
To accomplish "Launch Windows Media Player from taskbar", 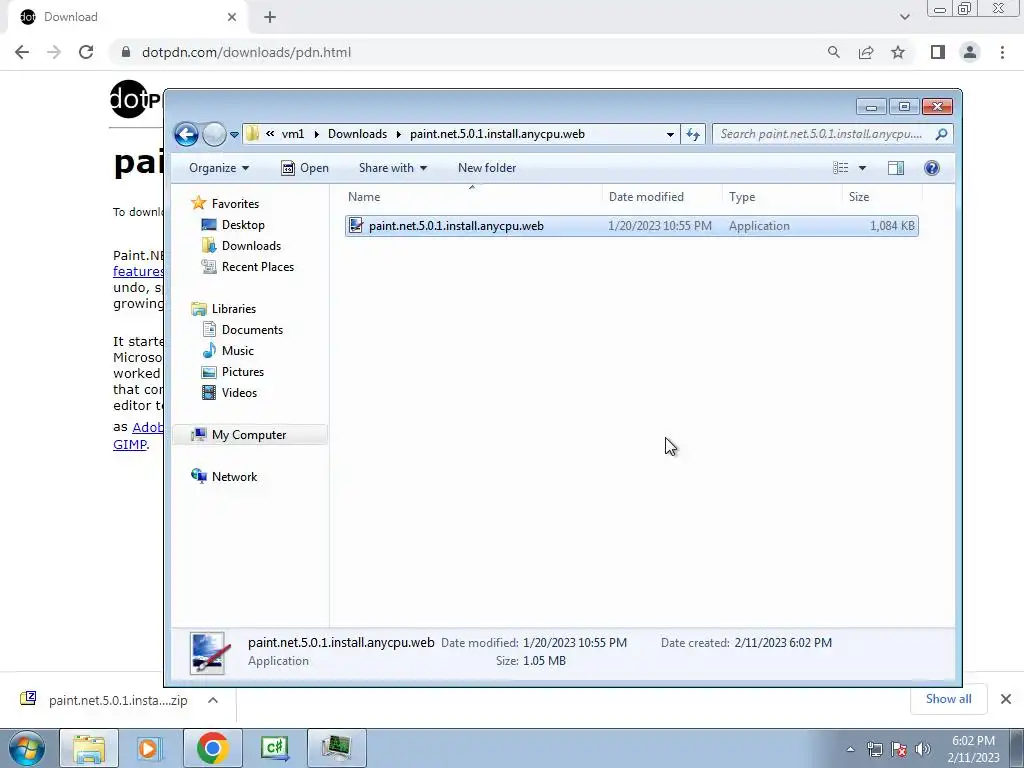I will click(150, 748).
